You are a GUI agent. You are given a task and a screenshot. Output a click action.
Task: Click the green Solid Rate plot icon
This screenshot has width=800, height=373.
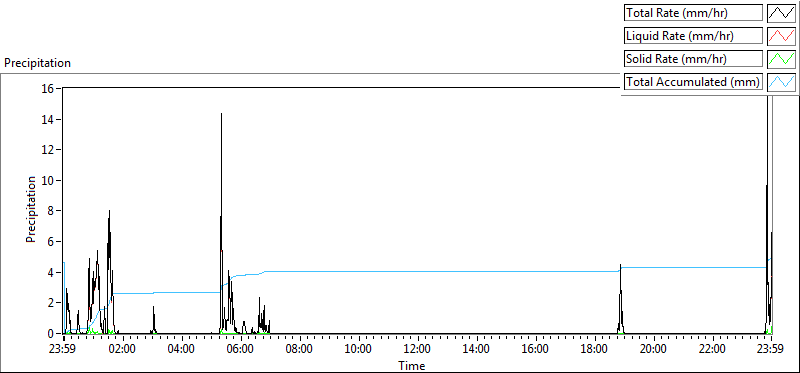[781, 59]
